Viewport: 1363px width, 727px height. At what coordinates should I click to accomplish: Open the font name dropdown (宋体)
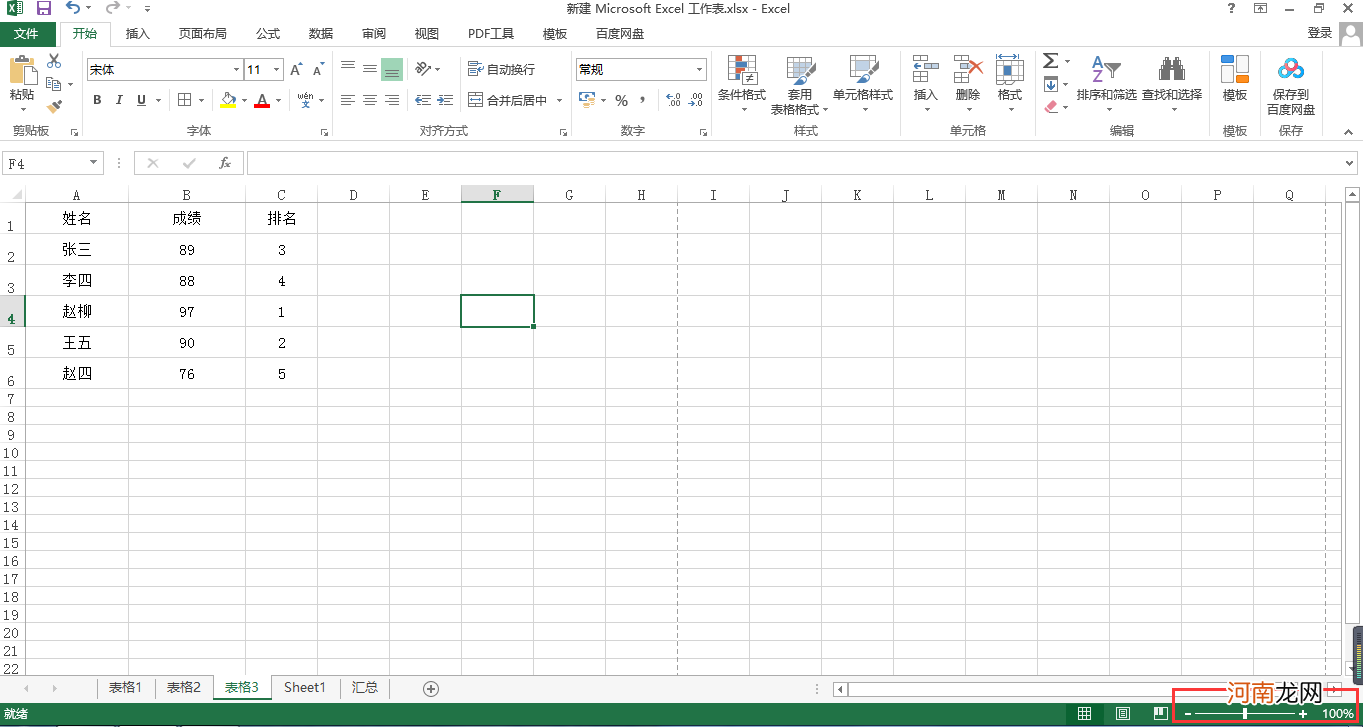click(237, 70)
